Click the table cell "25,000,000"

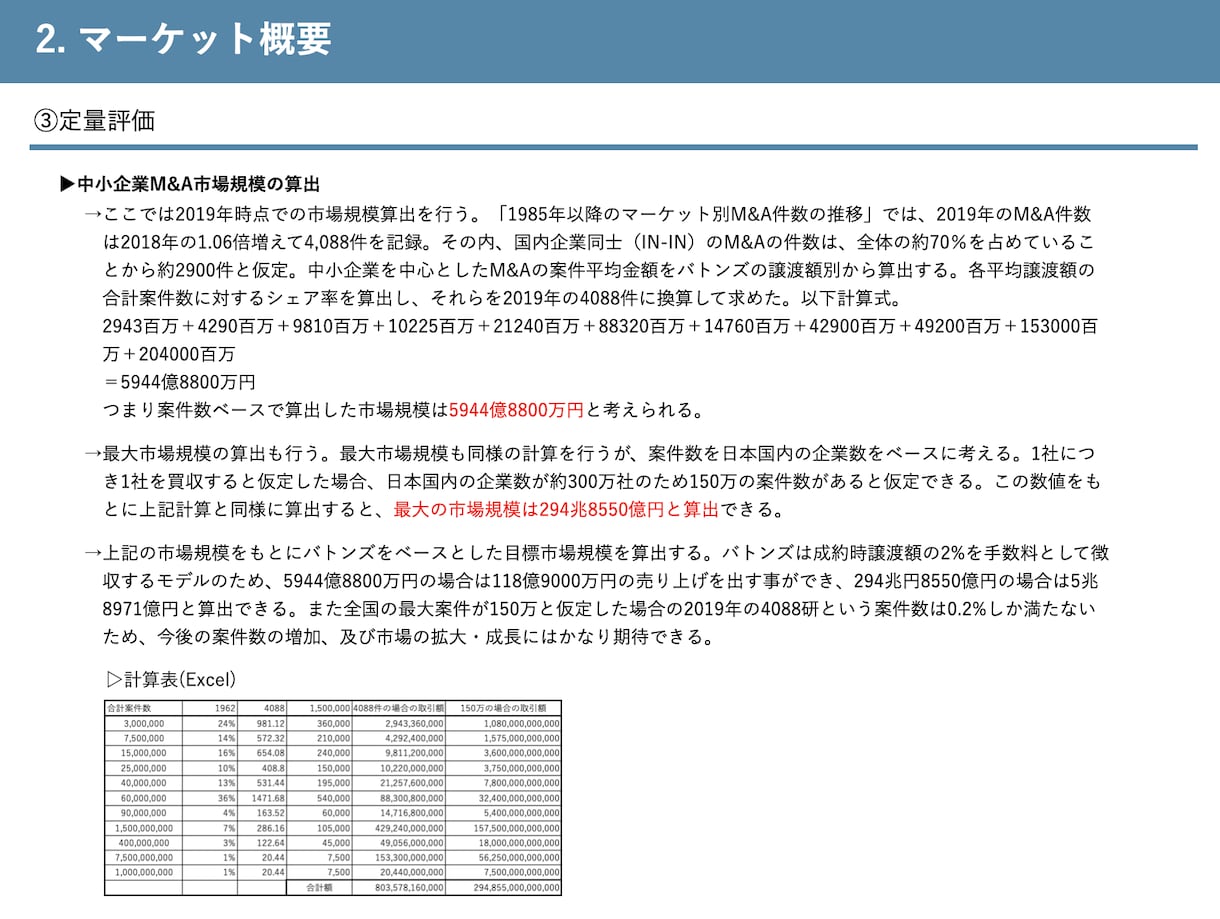(x=144, y=767)
